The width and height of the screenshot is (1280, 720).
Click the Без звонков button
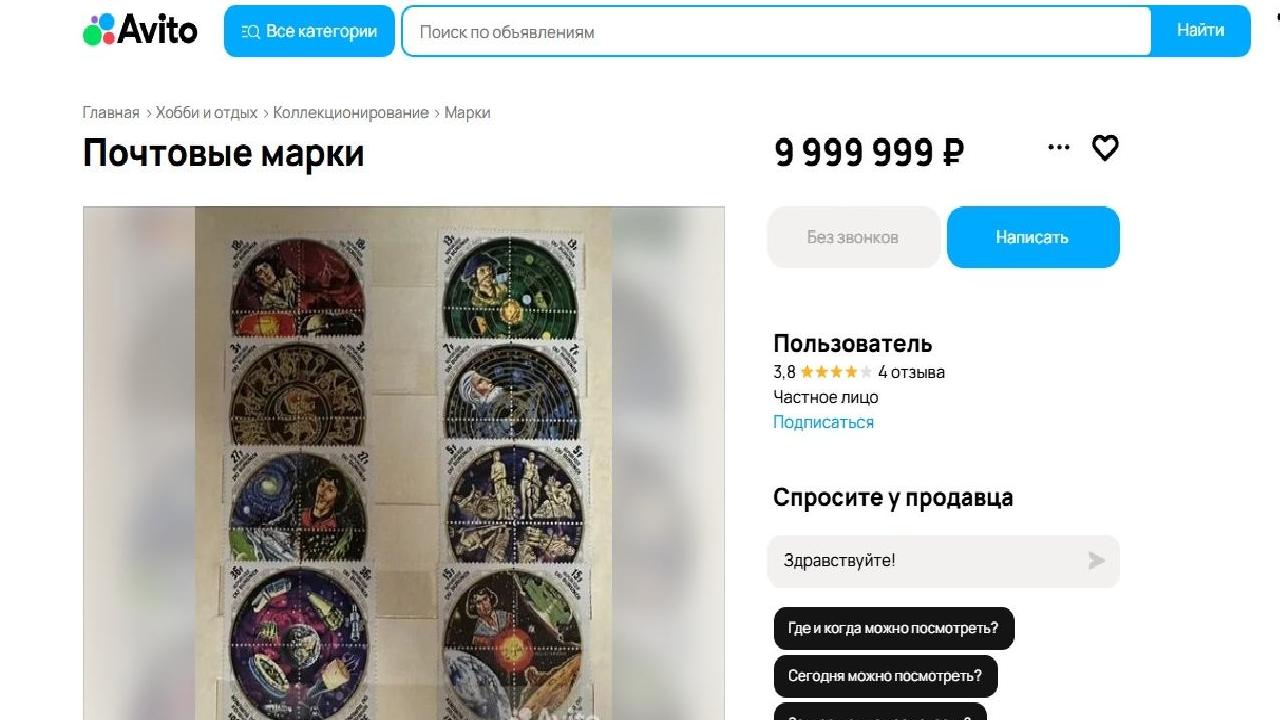tap(853, 237)
